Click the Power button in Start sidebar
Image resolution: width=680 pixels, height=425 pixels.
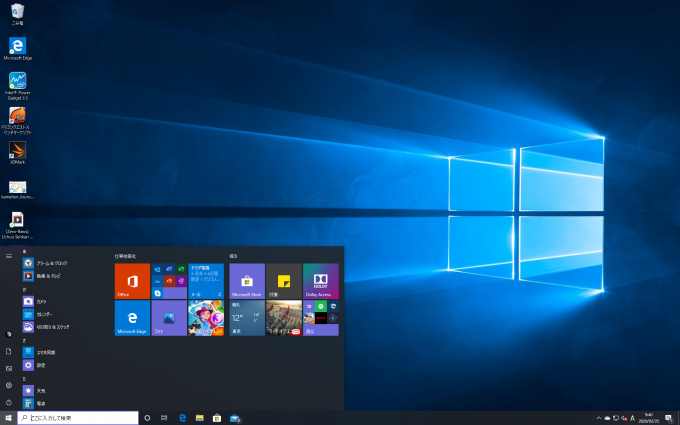9,402
